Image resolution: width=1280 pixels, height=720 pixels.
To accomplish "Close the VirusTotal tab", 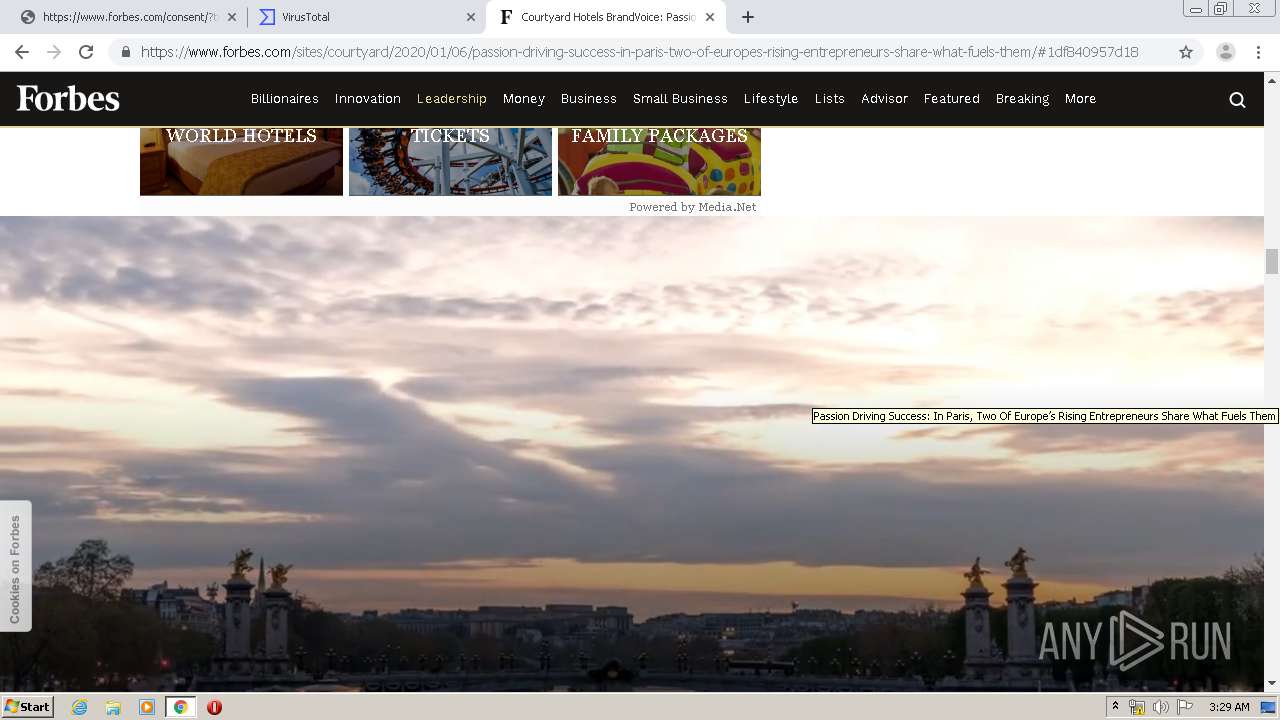I will (471, 17).
